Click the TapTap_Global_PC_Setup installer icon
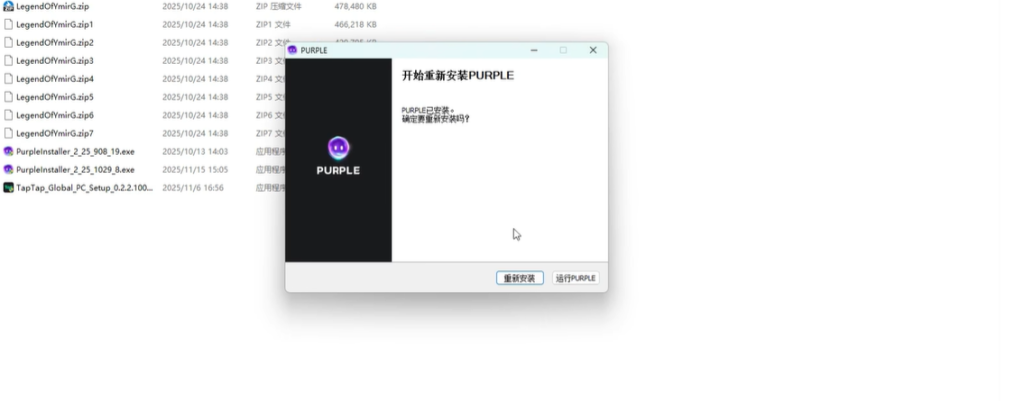Viewport: 1024px width, 401px height. click(x=8, y=187)
